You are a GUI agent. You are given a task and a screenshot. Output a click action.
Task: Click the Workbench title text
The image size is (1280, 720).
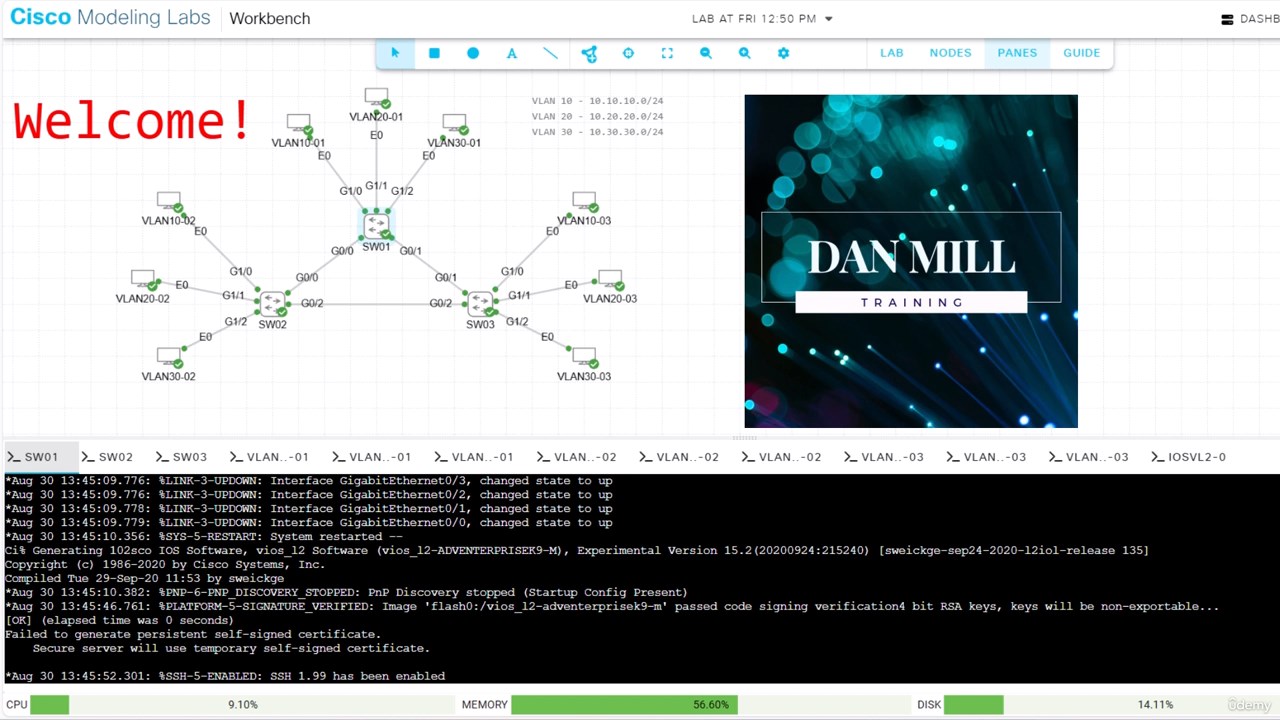coord(270,19)
